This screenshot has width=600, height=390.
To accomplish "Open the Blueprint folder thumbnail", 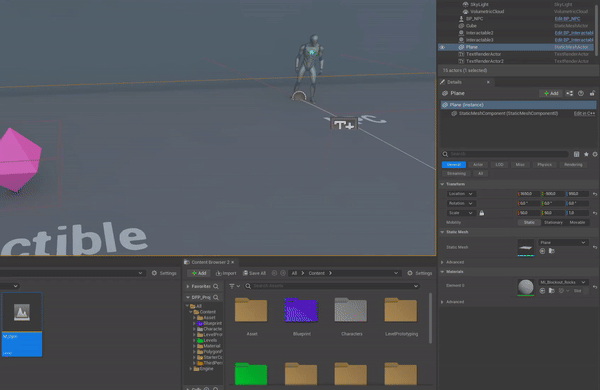I will [x=302, y=310].
